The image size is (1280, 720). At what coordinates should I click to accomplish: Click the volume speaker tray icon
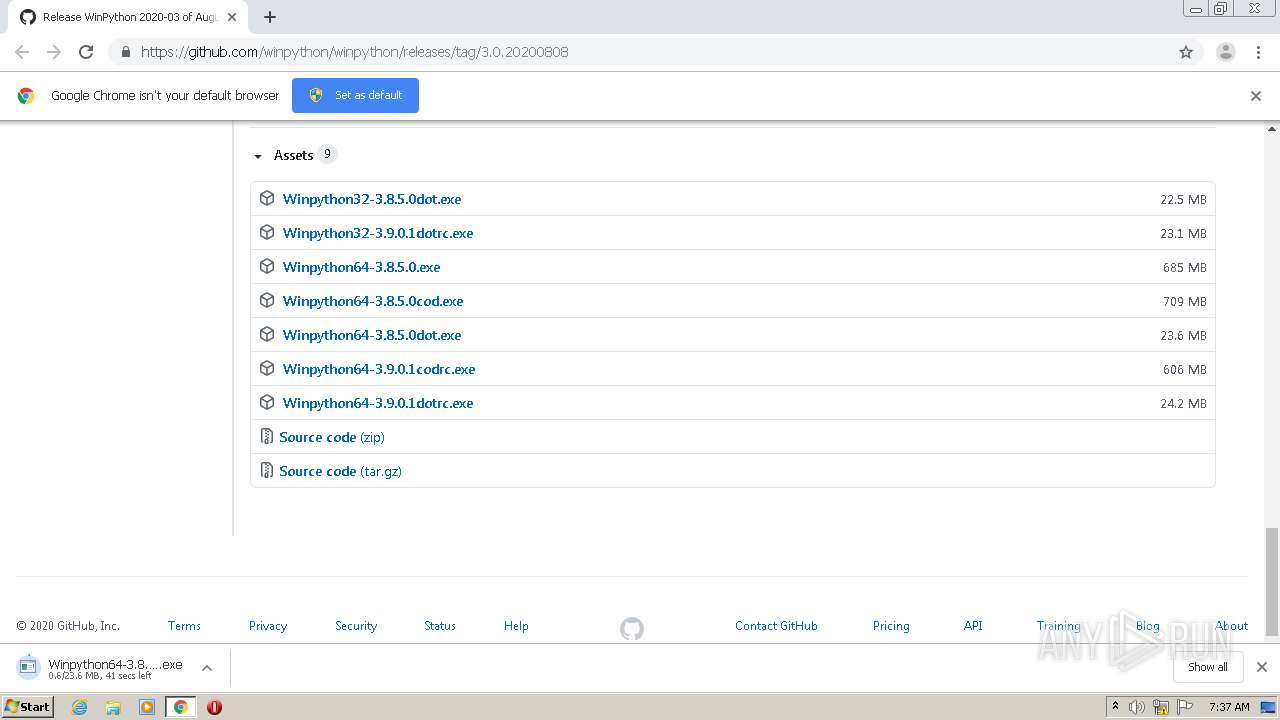(x=1137, y=707)
